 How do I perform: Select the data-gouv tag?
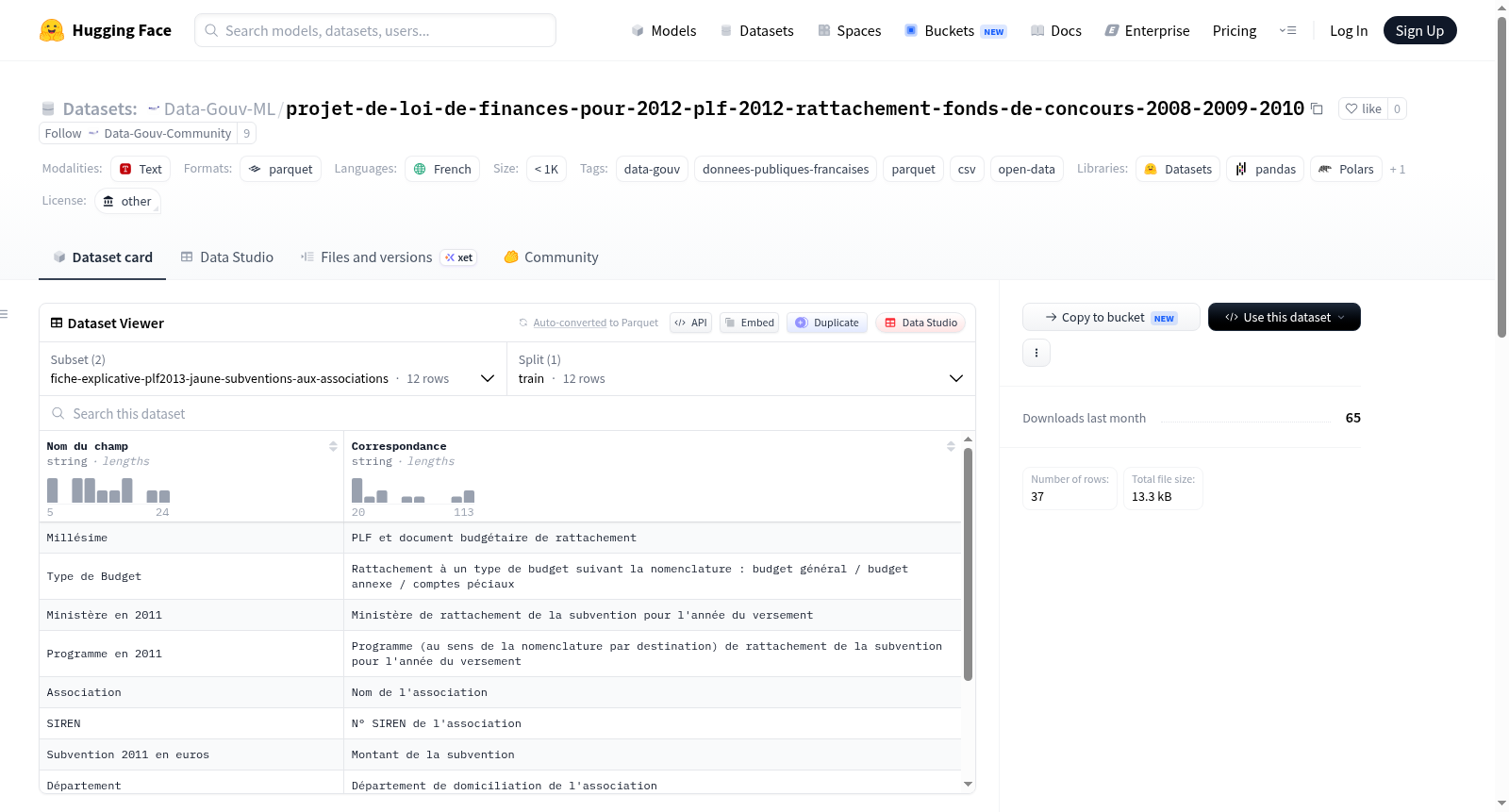(x=652, y=169)
